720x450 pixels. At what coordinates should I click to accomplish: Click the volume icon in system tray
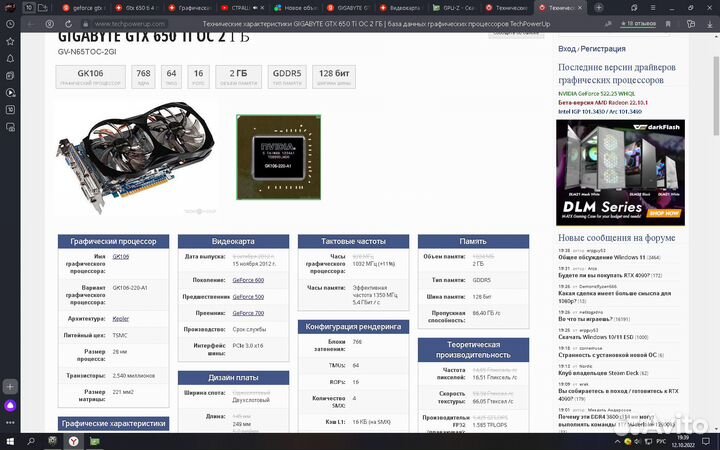[638, 442]
